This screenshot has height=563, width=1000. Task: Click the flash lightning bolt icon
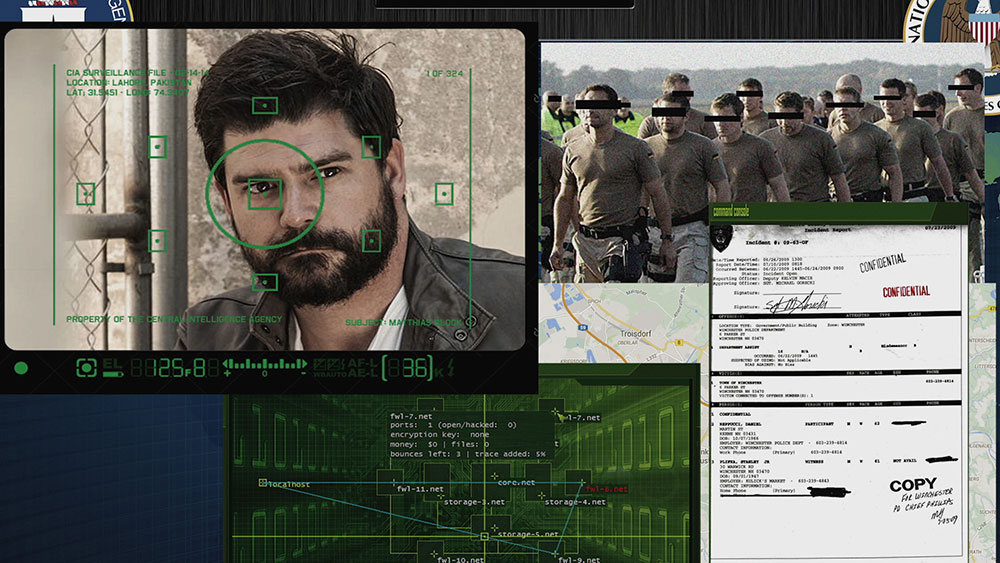pyautogui.click(x=451, y=367)
